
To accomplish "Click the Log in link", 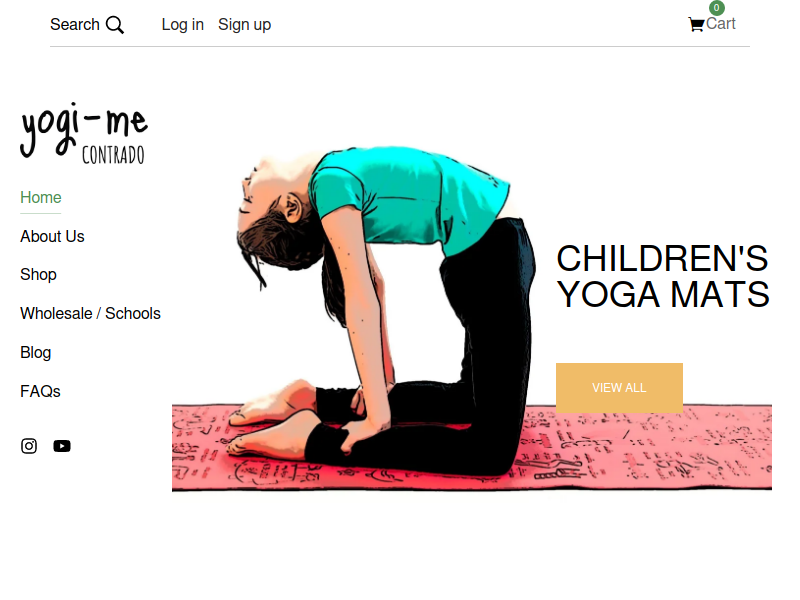I will coord(183,24).
